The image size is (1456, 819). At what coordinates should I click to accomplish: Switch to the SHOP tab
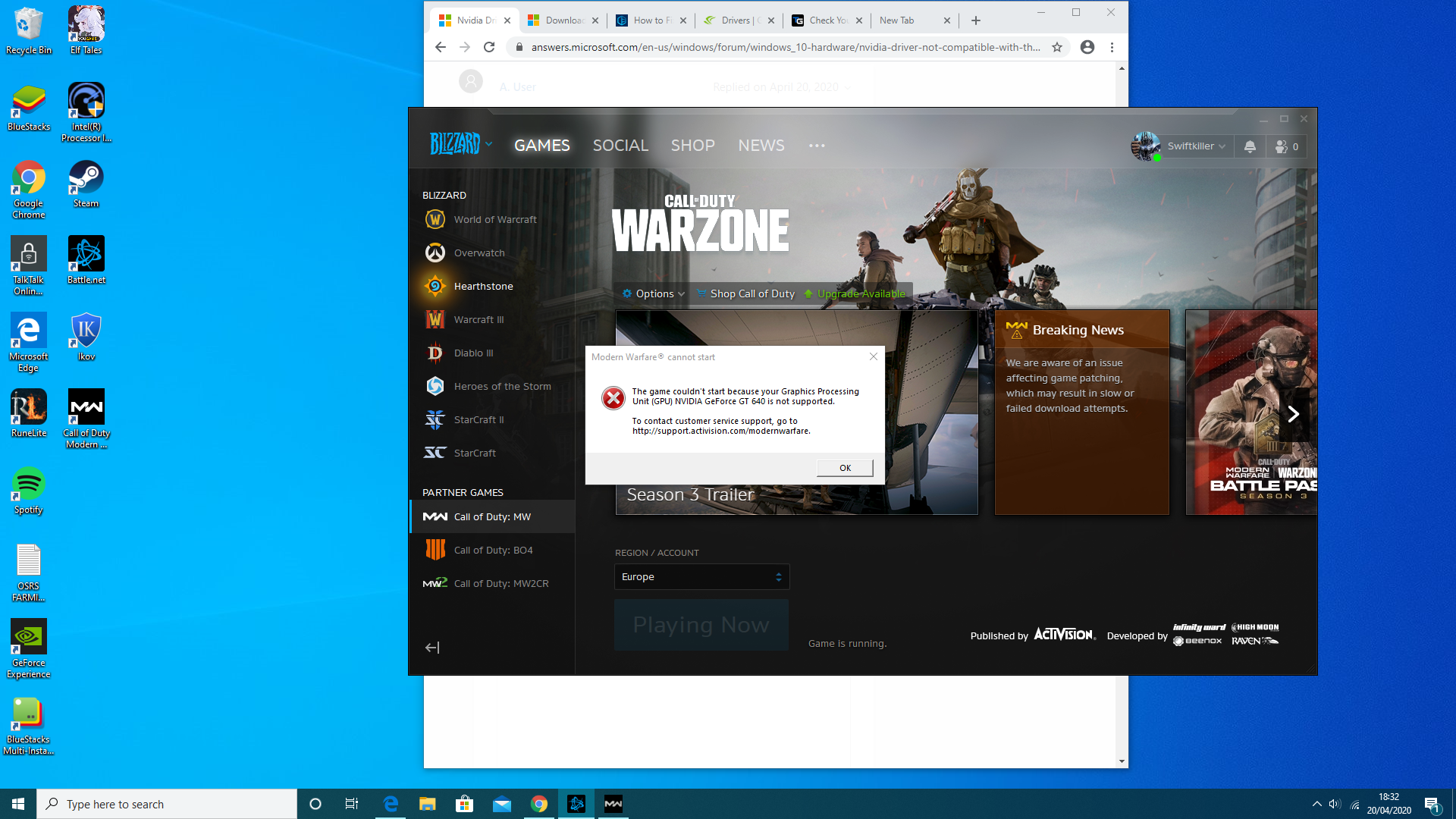coord(692,146)
